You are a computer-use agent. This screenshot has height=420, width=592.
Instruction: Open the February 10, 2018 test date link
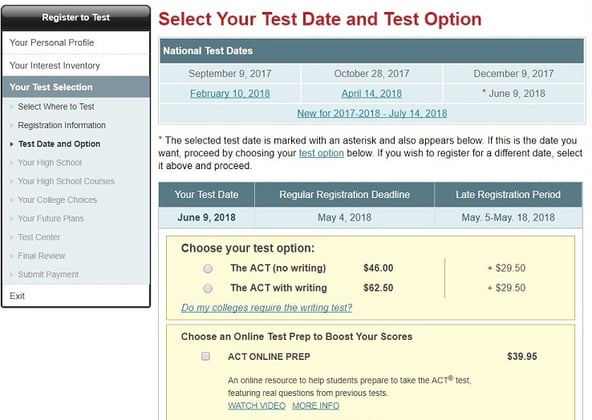(x=230, y=93)
